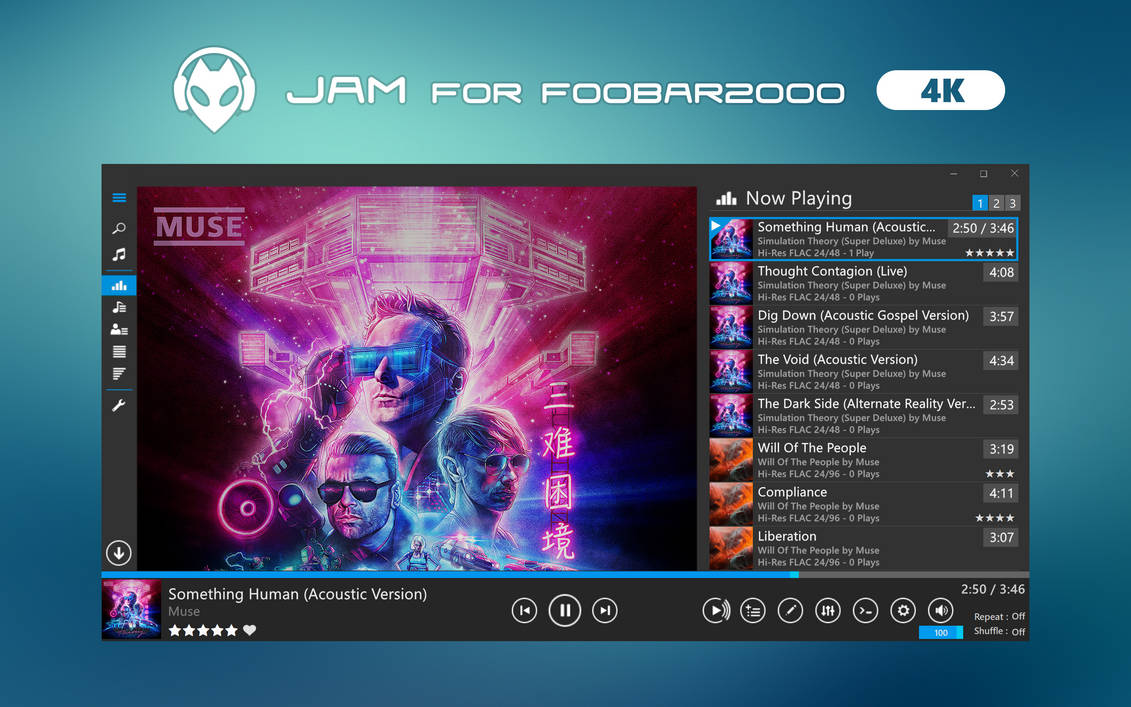Click the download arrow at sidebar bottom
1131x707 pixels.
[x=118, y=552]
